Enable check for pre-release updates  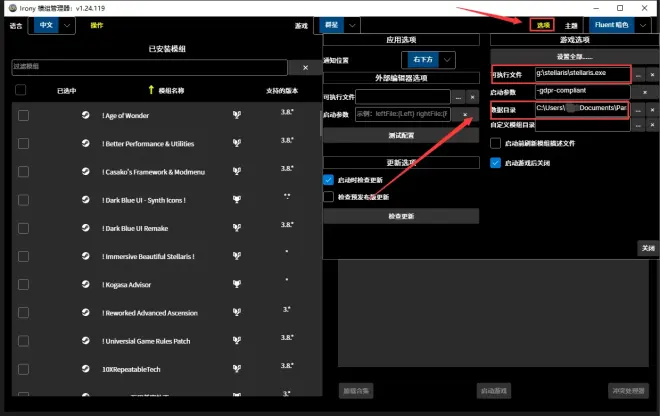coord(329,197)
